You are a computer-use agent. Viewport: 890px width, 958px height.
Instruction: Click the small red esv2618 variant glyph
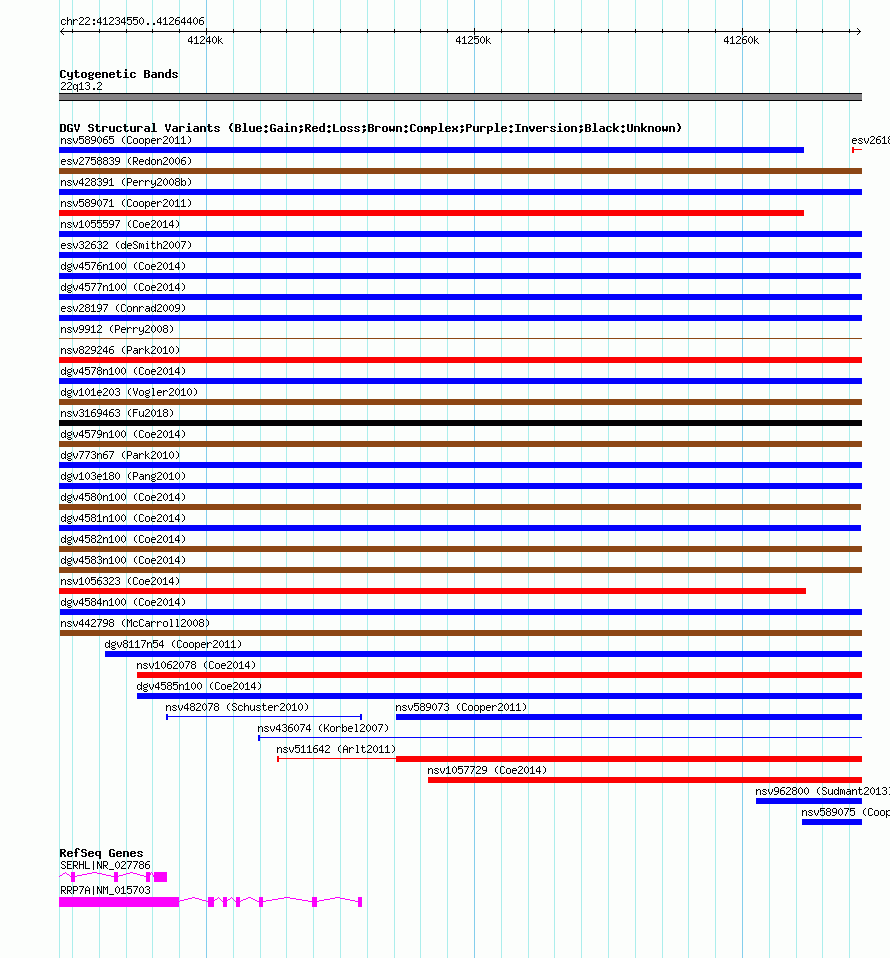coord(856,150)
